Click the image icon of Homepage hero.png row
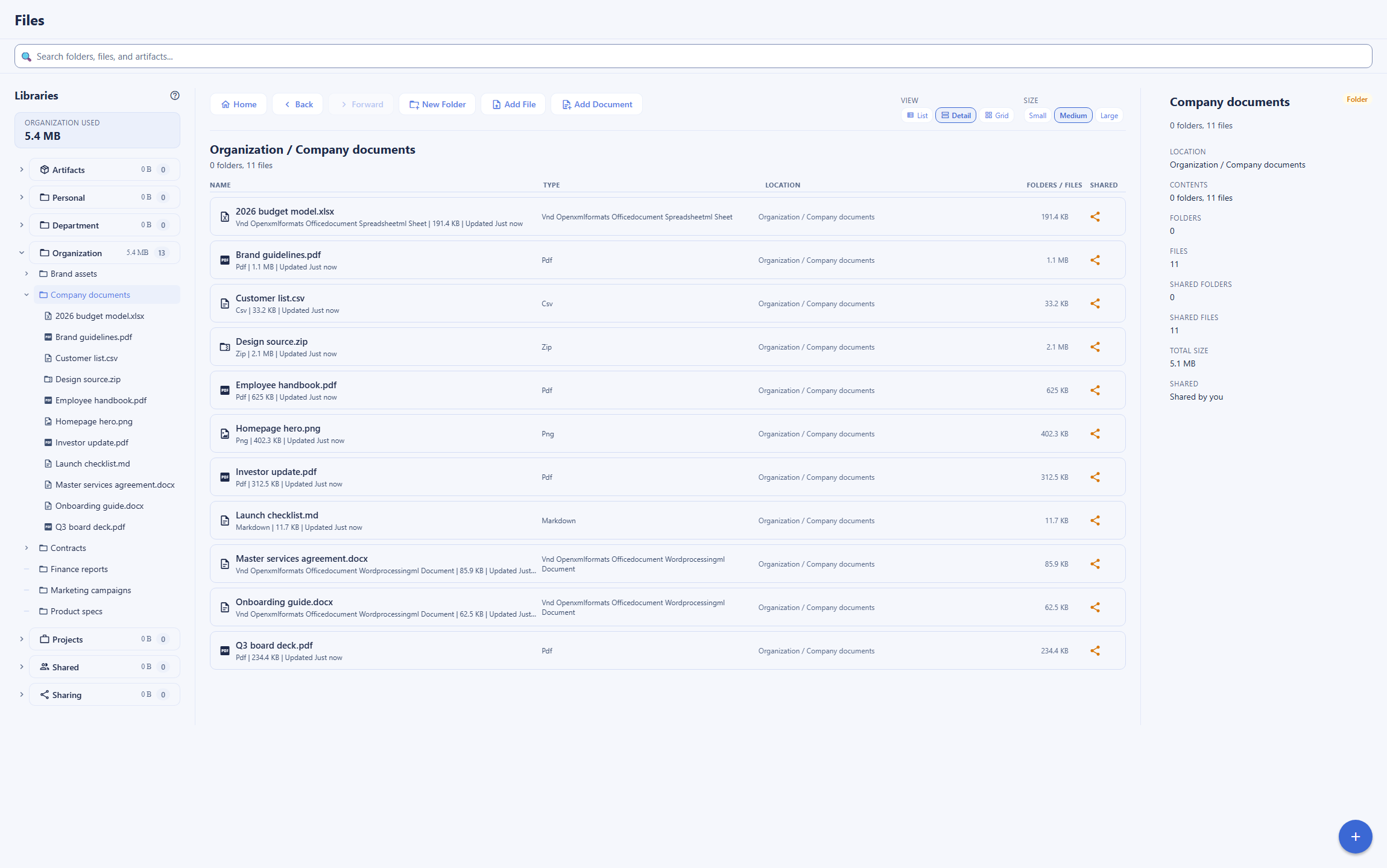Viewport: 1387px width, 868px height. pos(225,434)
